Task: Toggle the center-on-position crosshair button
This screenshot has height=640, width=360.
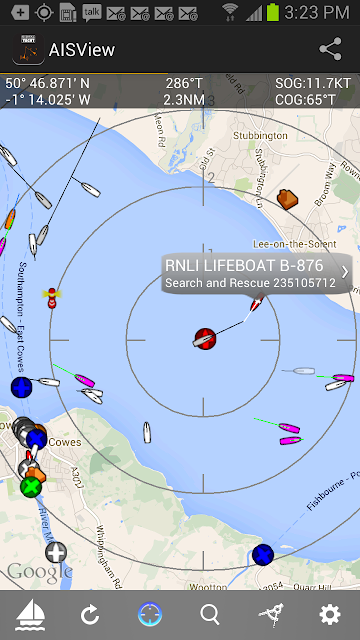Action: (x=150, y=614)
